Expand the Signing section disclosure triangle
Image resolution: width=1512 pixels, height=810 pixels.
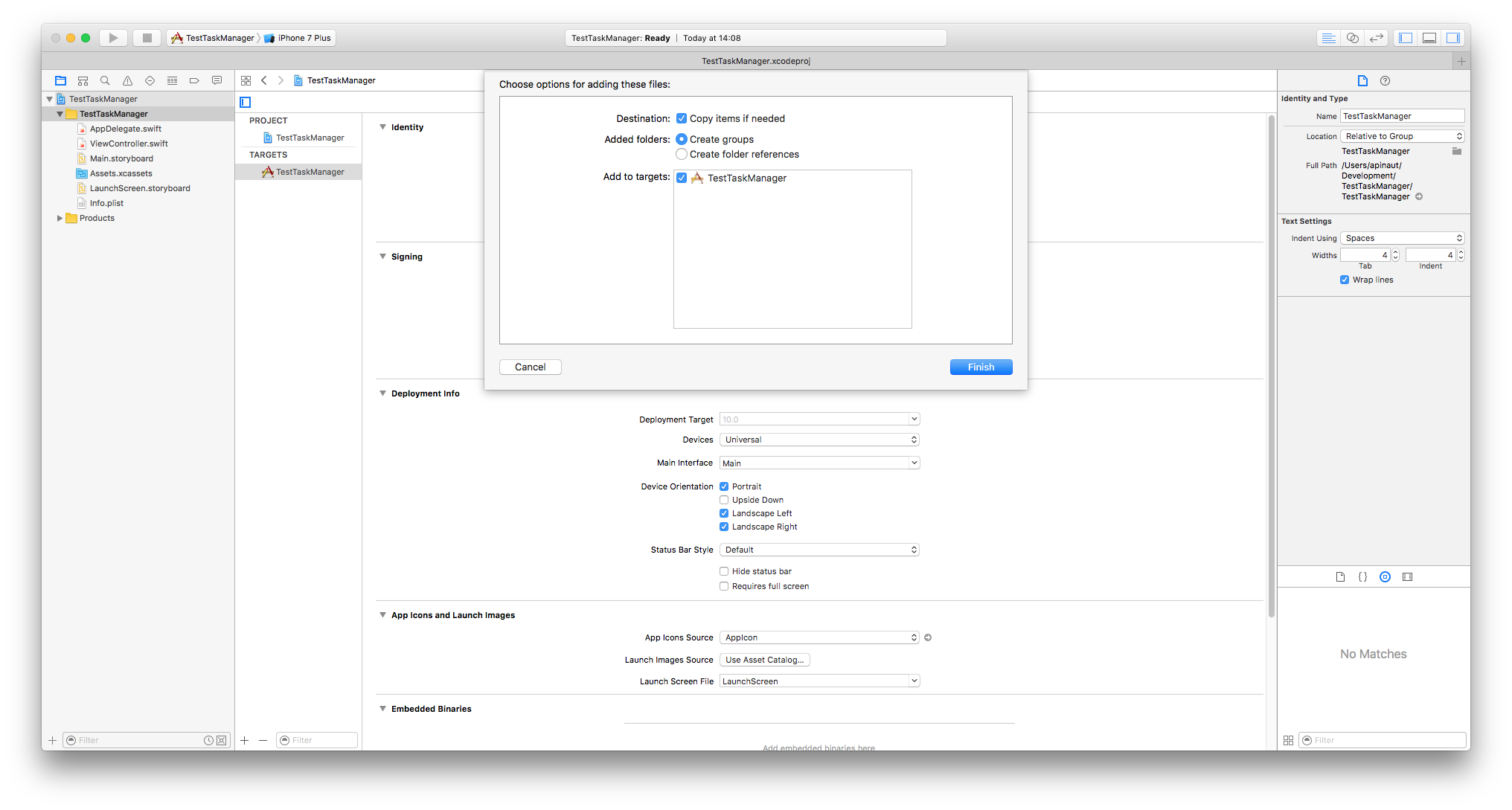tap(383, 256)
